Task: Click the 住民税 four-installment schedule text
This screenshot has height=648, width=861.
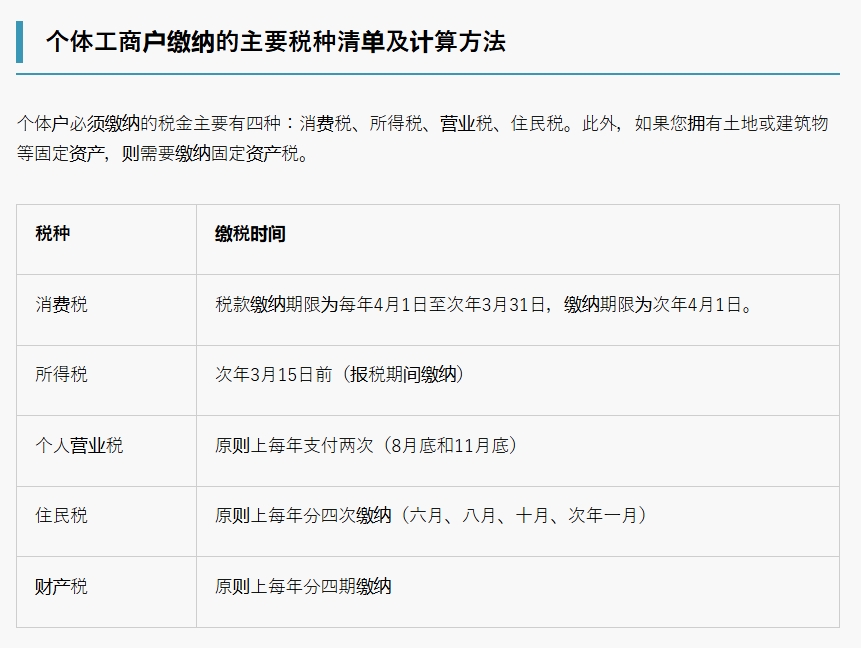Action: coord(432,516)
